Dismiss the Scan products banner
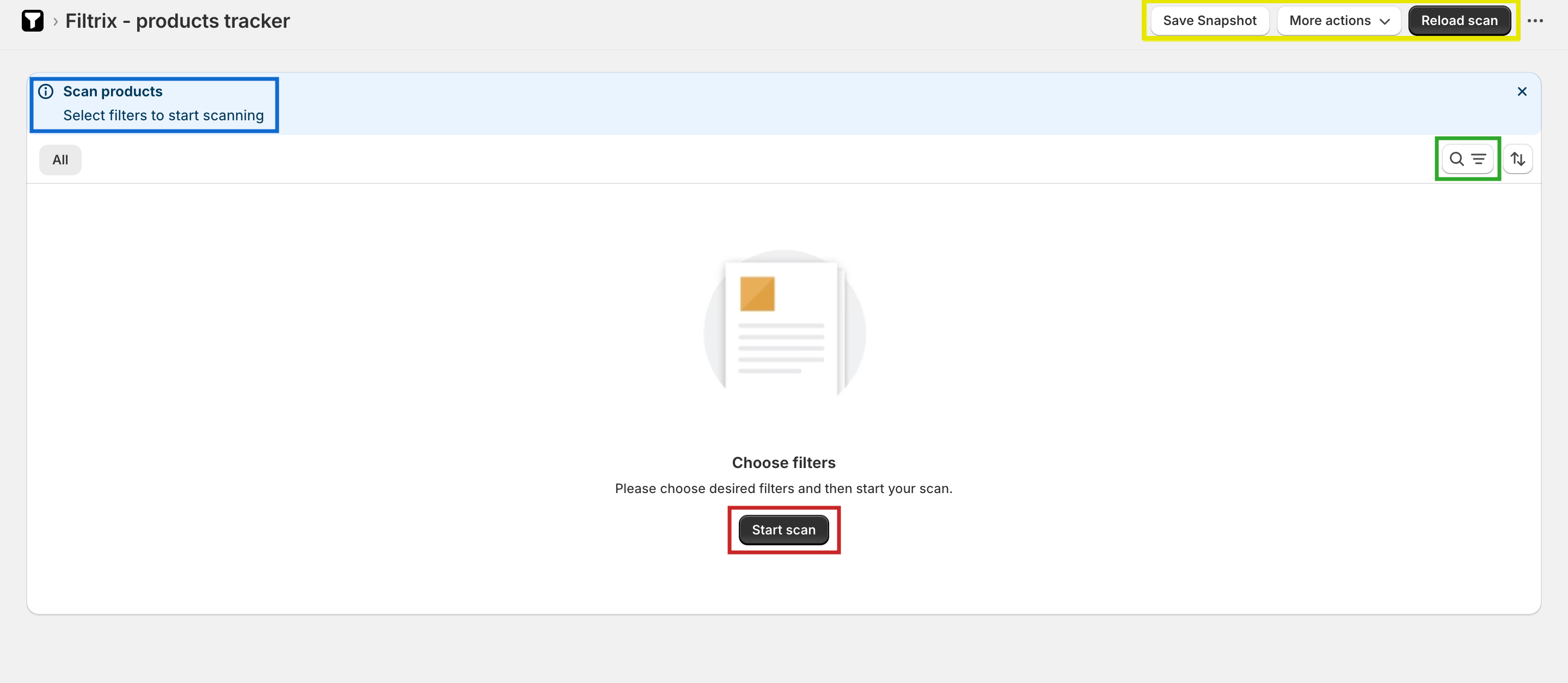Image resolution: width=1568 pixels, height=683 pixels. [1522, 91]
